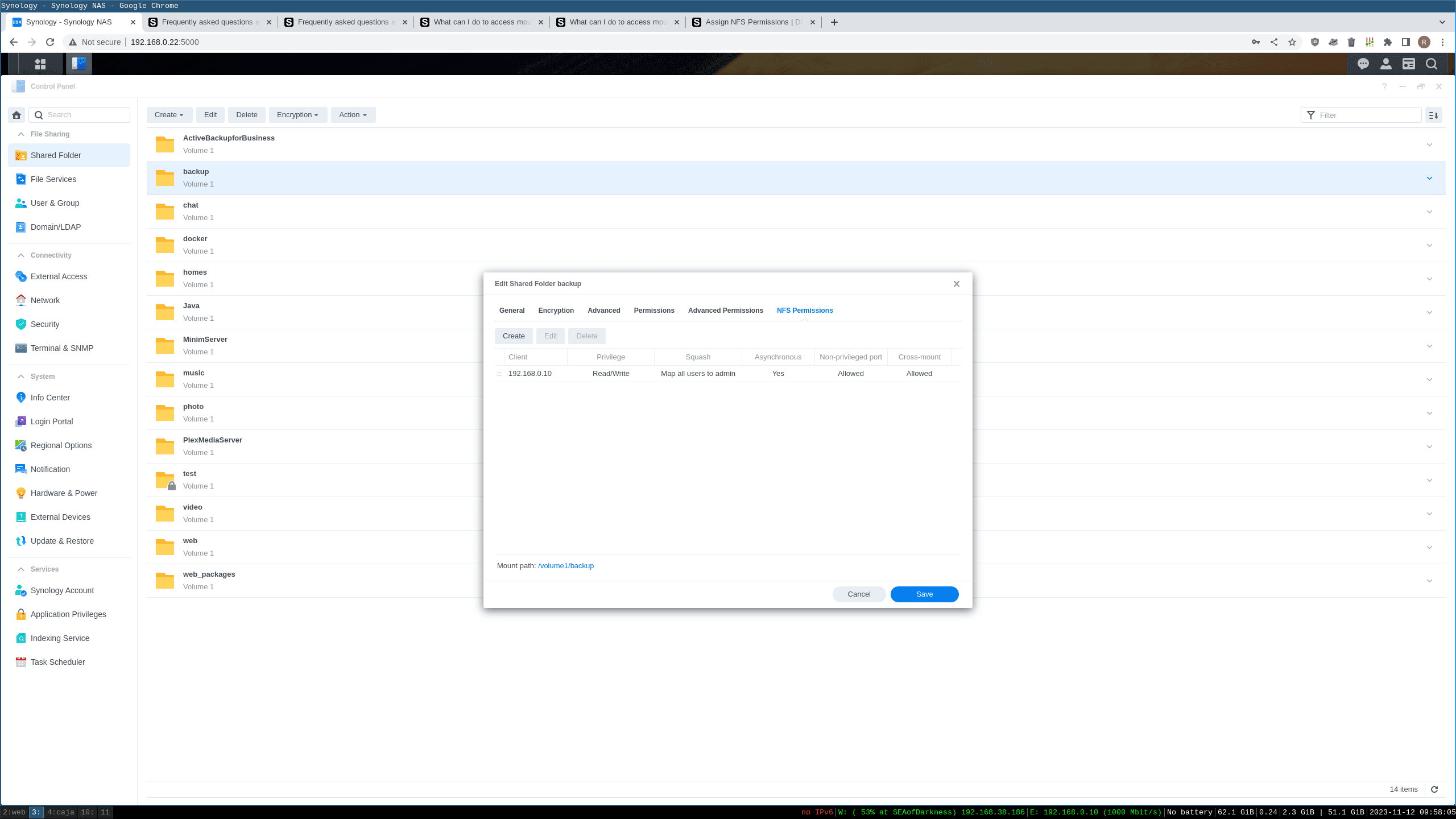Cancel the Edit Shared Folder dialog
The width and height of the screenshot is (1456, 819).
tap(859, 594)
